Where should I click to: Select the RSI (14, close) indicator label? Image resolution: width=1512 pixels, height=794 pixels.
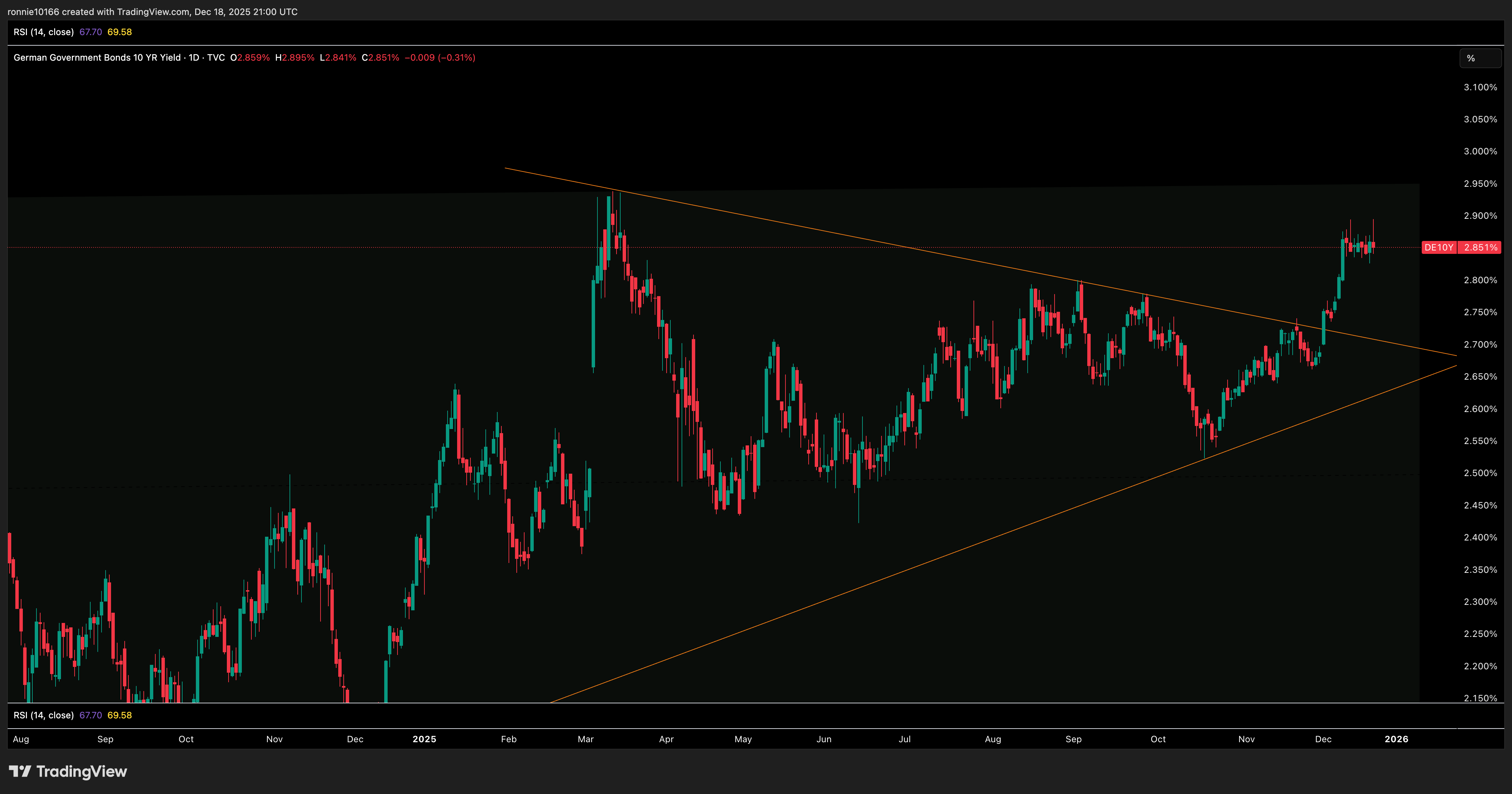pyautogui.click(x=44, y=32)
